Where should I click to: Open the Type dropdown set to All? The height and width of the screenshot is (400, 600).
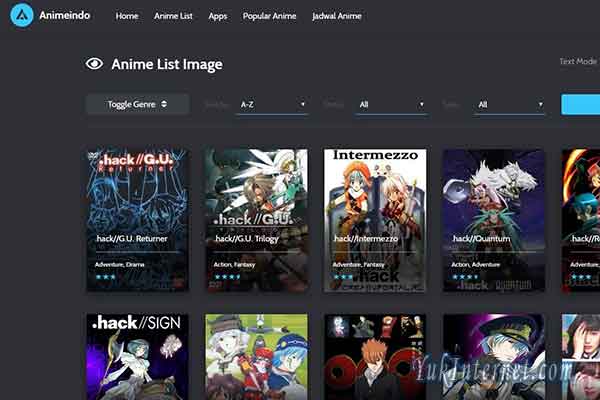click(510, 104)
